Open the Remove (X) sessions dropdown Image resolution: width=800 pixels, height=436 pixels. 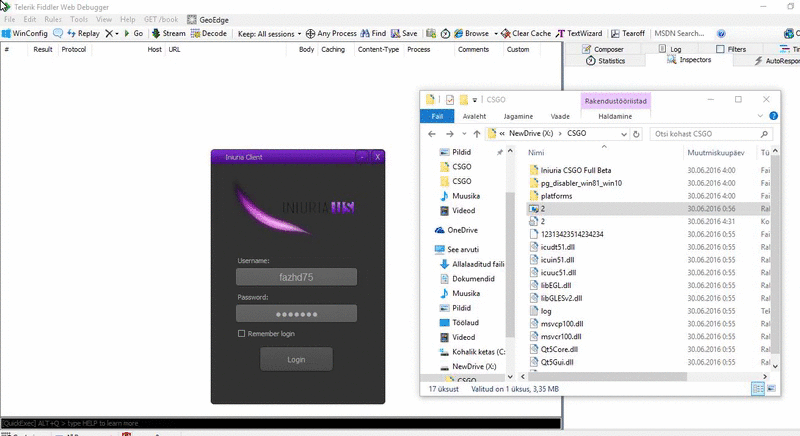point(112,33)
